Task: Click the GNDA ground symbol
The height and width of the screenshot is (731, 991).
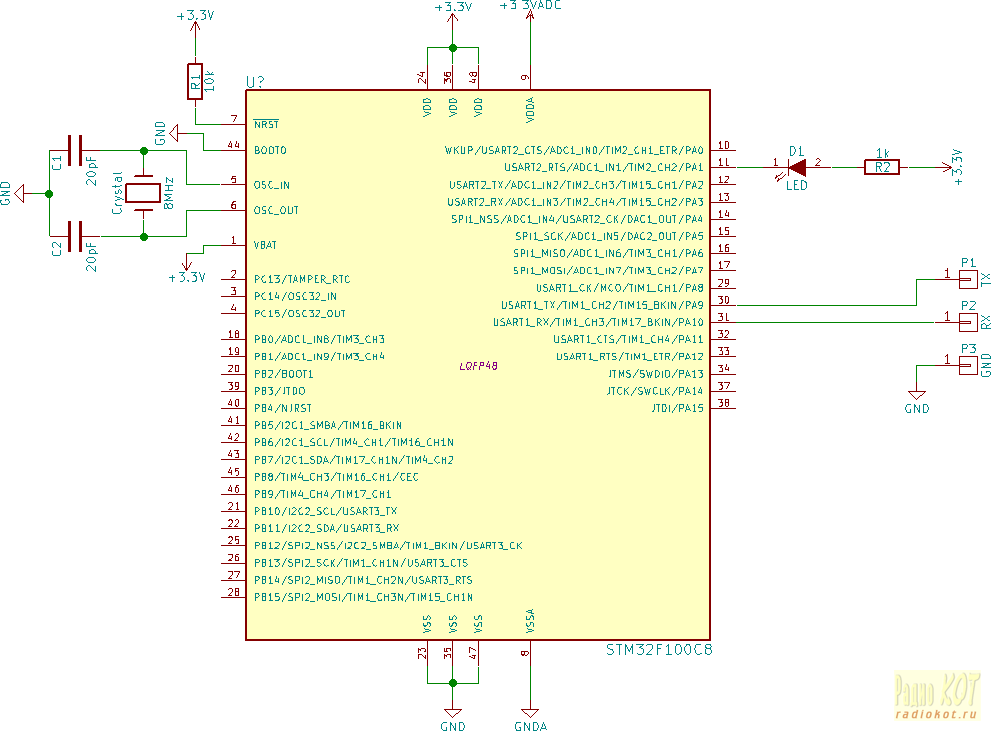Action: (529, 714)
